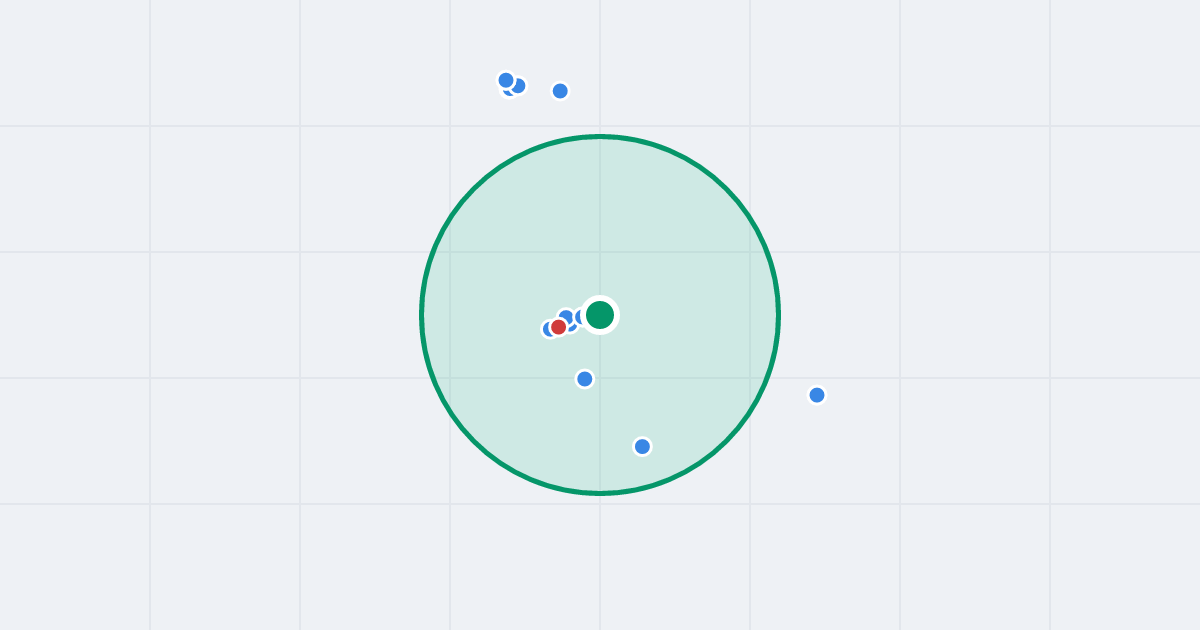This screenshot has width=1200, height=630.
Task: Click the isolated blue marker above the green circle
Action: tap(560, 91)
